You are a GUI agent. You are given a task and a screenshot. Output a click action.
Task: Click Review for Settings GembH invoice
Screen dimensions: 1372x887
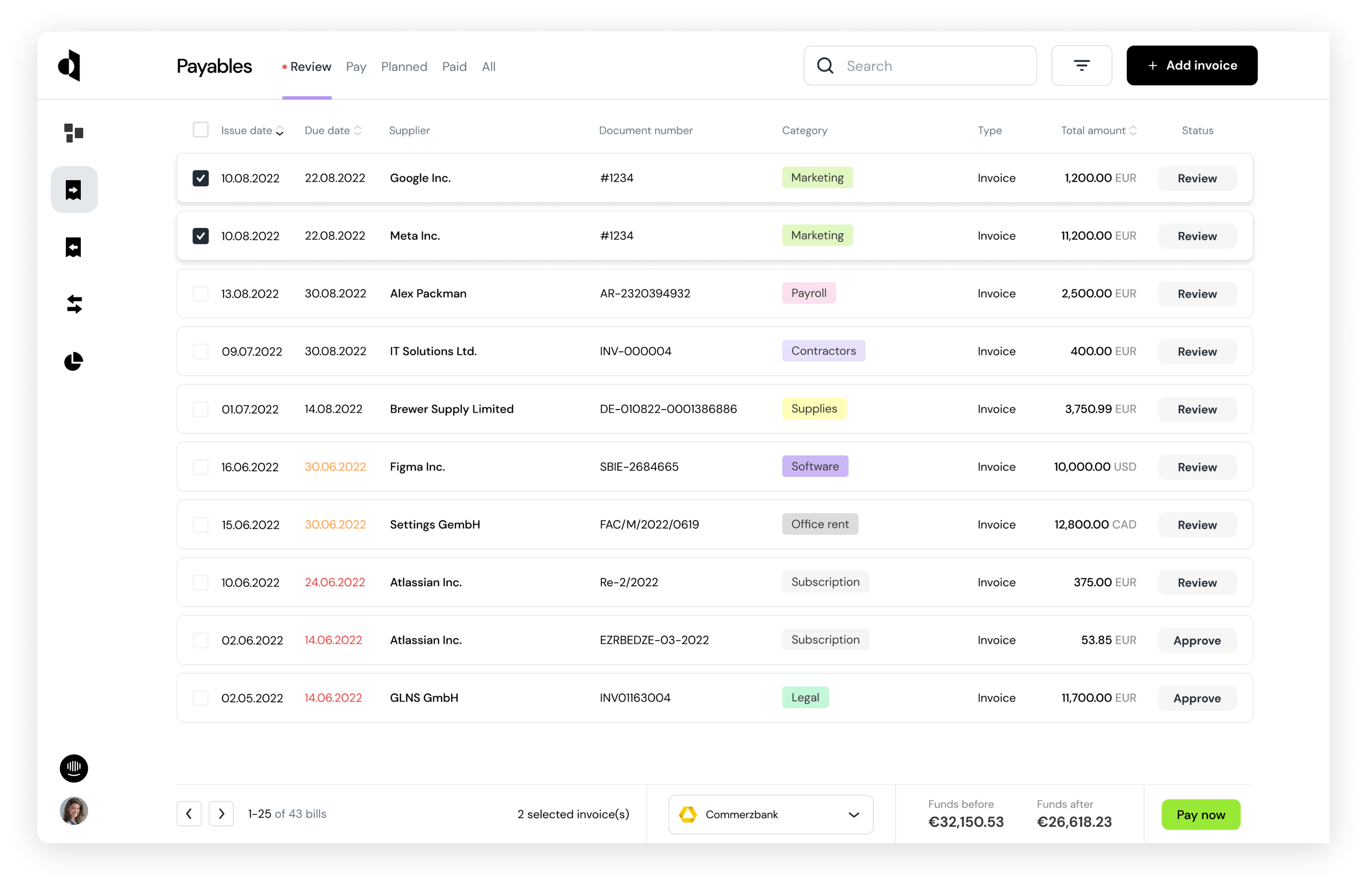point(1197,525)
